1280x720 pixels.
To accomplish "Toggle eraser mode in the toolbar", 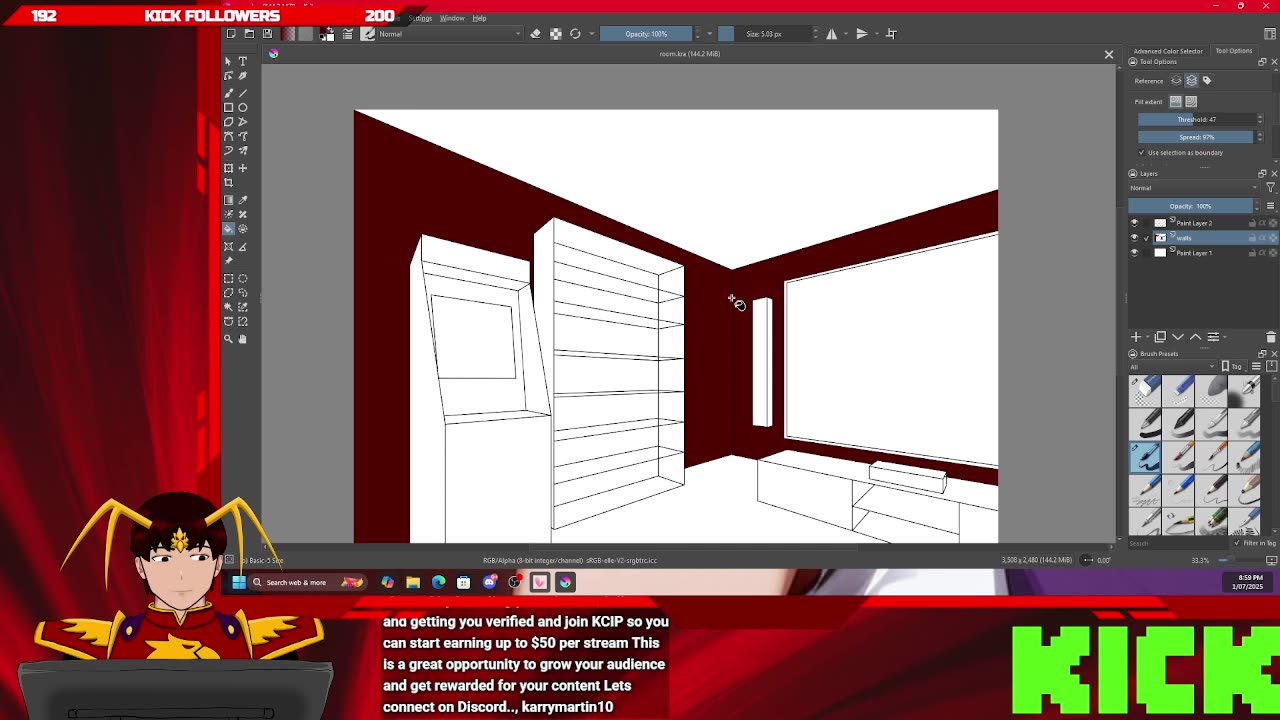I will [x=535, y=34].
